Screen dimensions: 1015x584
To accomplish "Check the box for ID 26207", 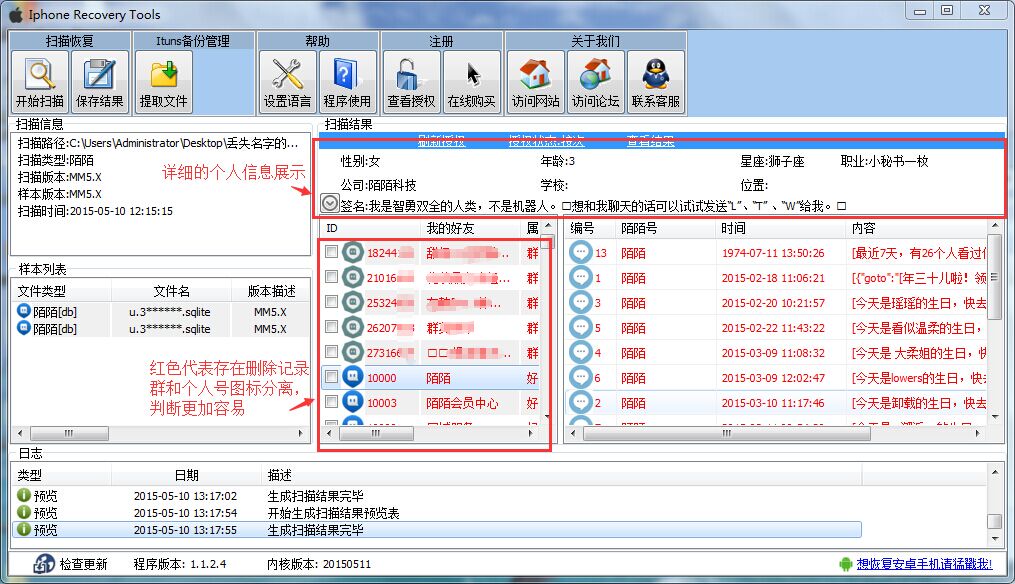I will [x=331, y=326].
